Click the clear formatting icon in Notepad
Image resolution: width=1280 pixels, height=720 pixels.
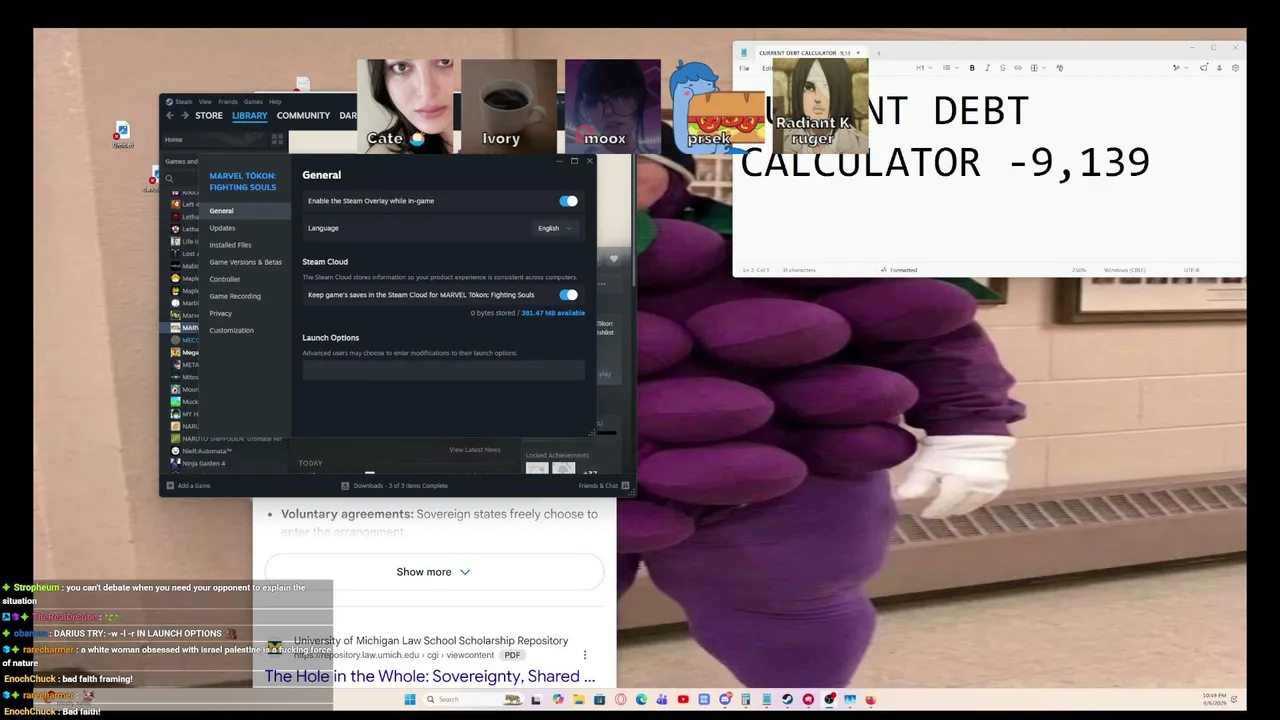pyautogui.click(x=1060, y=68)
